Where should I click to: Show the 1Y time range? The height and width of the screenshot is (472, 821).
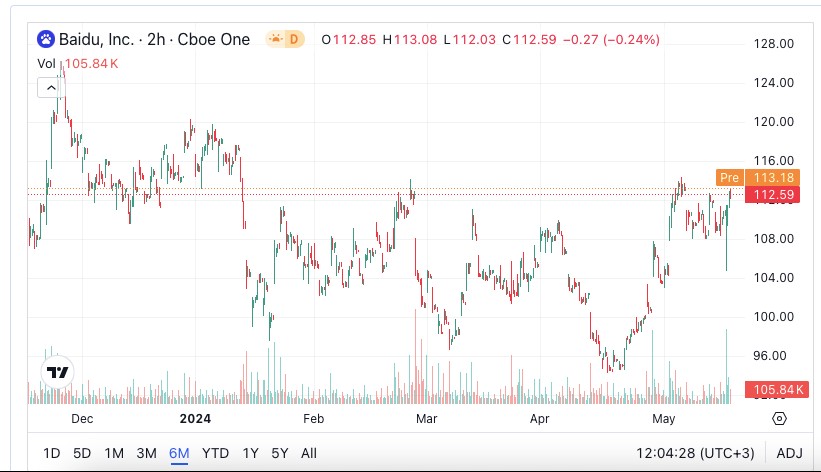coord(250,453)
